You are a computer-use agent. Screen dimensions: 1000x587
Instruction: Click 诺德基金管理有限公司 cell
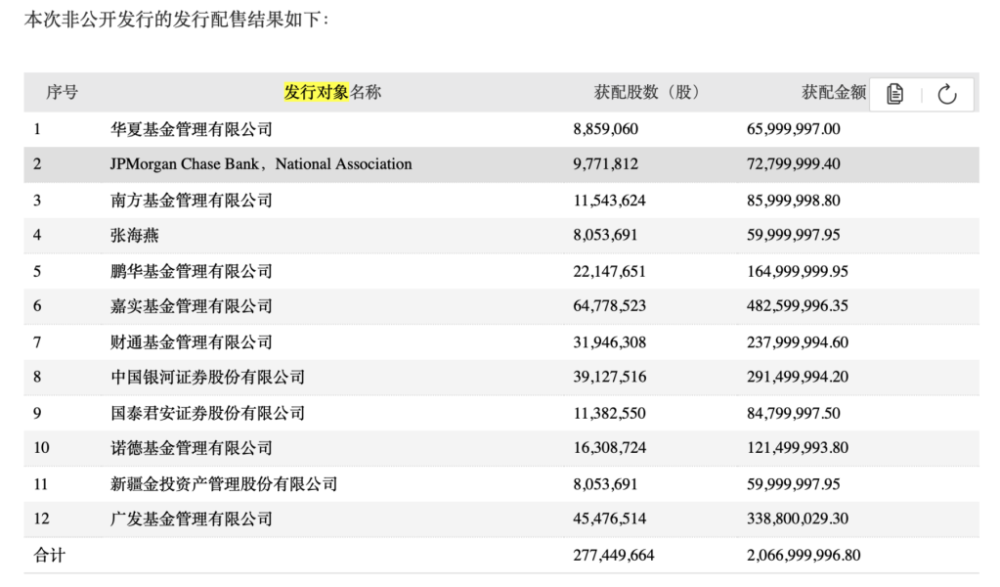click(191, 448)
